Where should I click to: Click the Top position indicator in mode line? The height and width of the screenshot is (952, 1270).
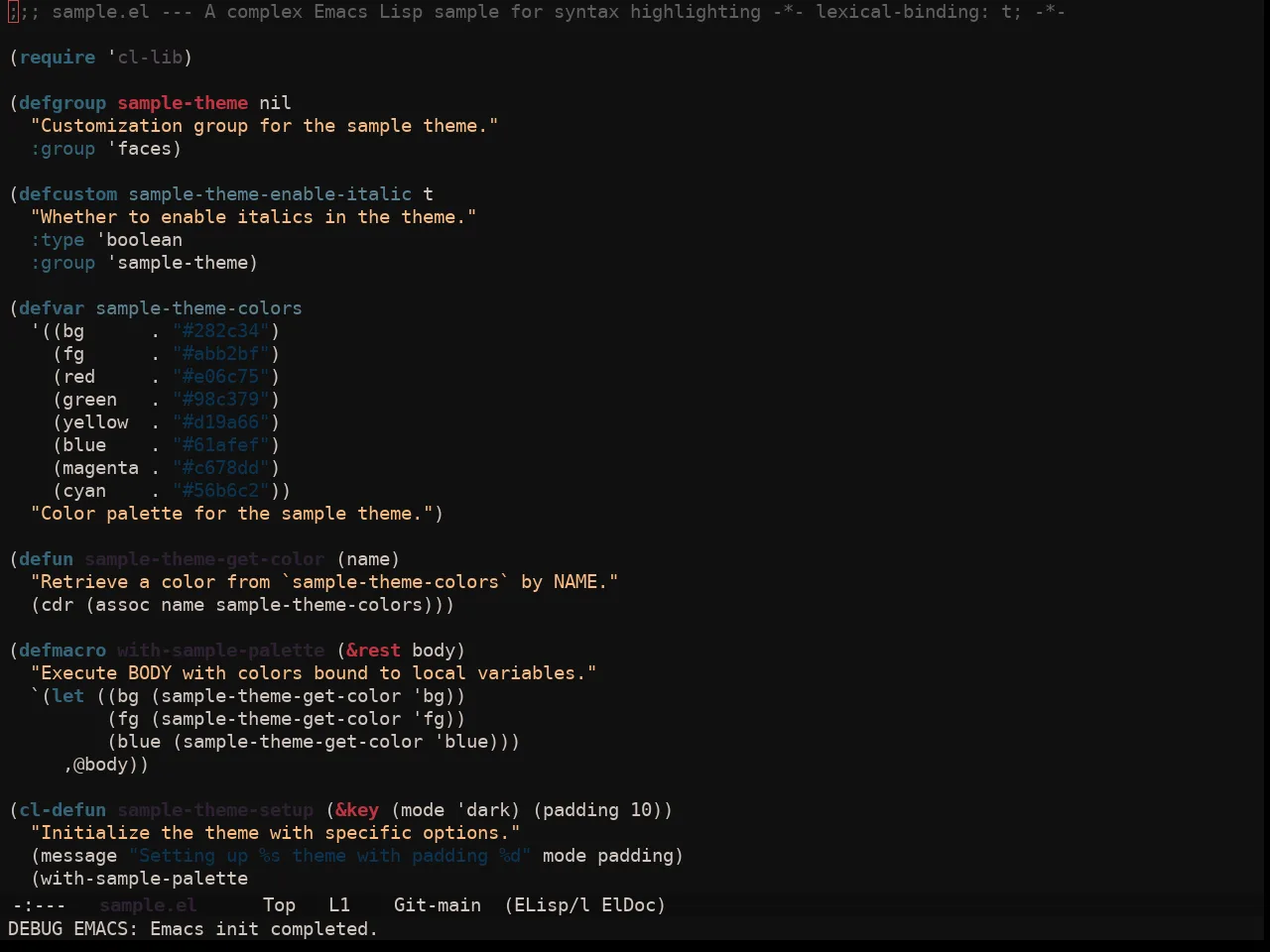[279, 905]
